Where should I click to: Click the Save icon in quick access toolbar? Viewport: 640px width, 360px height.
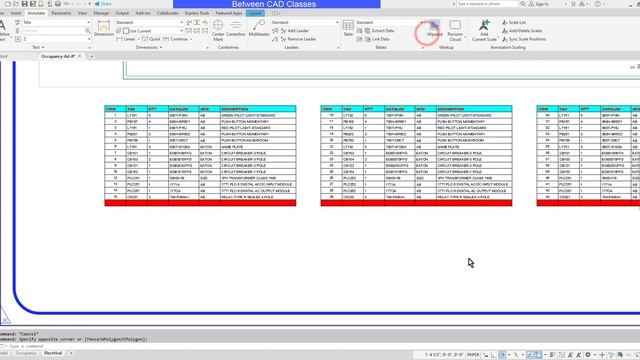(x=24, y=4)
